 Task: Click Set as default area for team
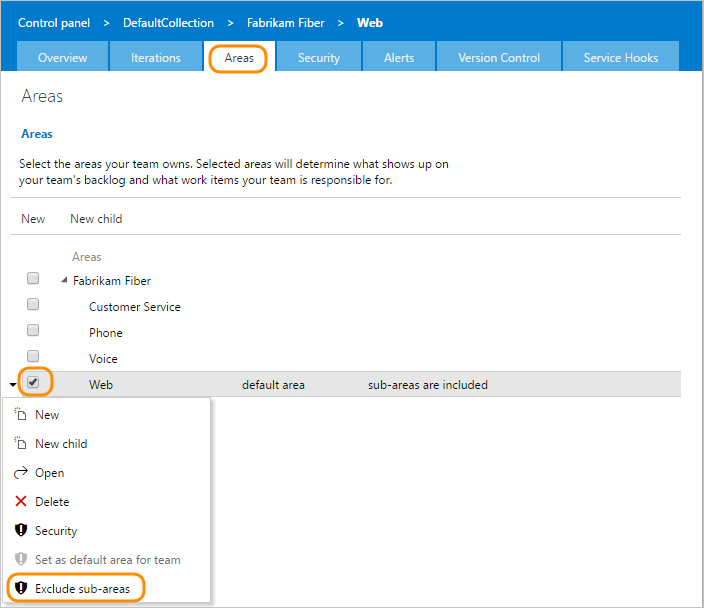tap(107, 560)
